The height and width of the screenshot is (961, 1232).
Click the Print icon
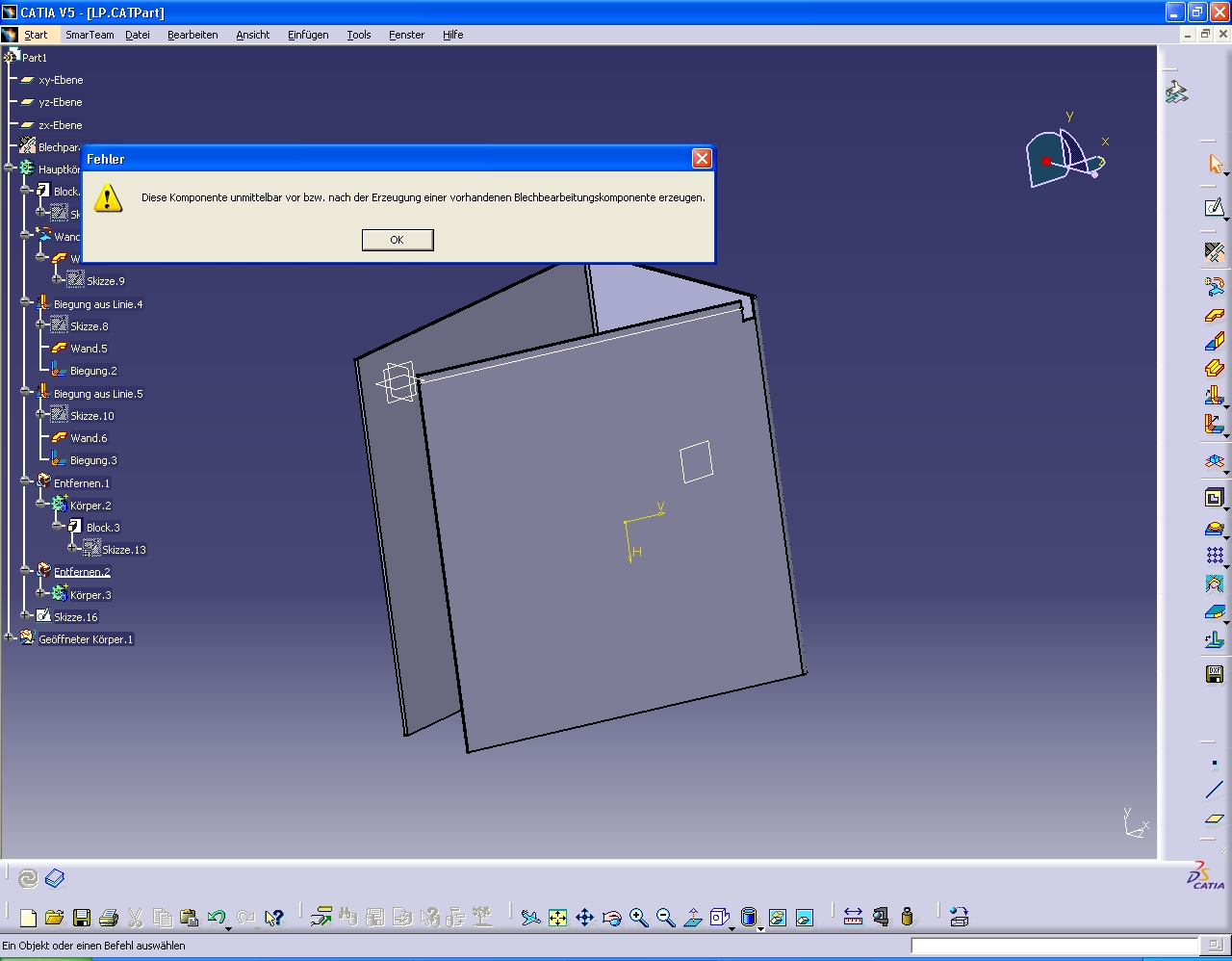(x=109, y=918)
